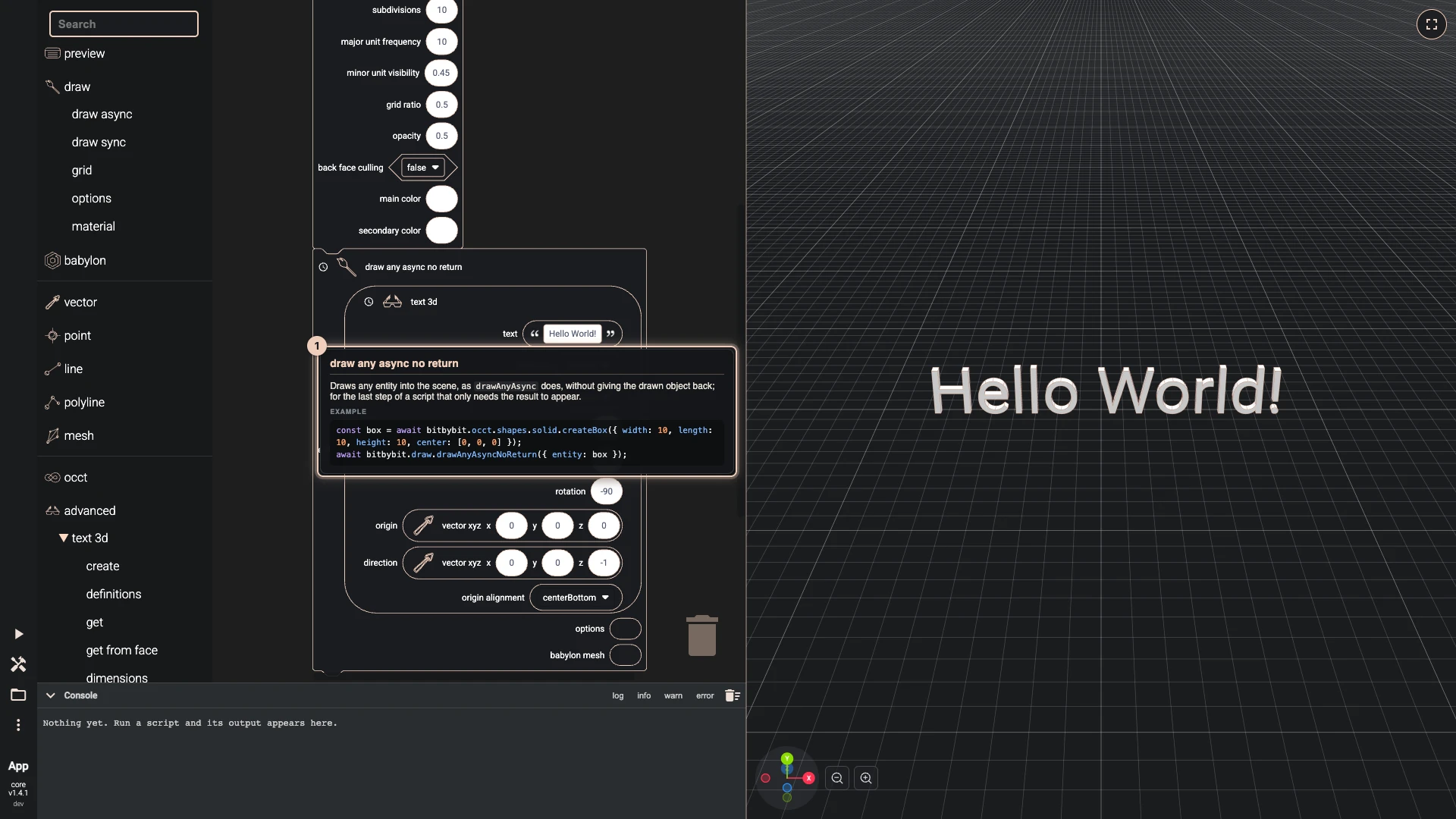Open the folder icon in the left sidebar

[18, 695]
